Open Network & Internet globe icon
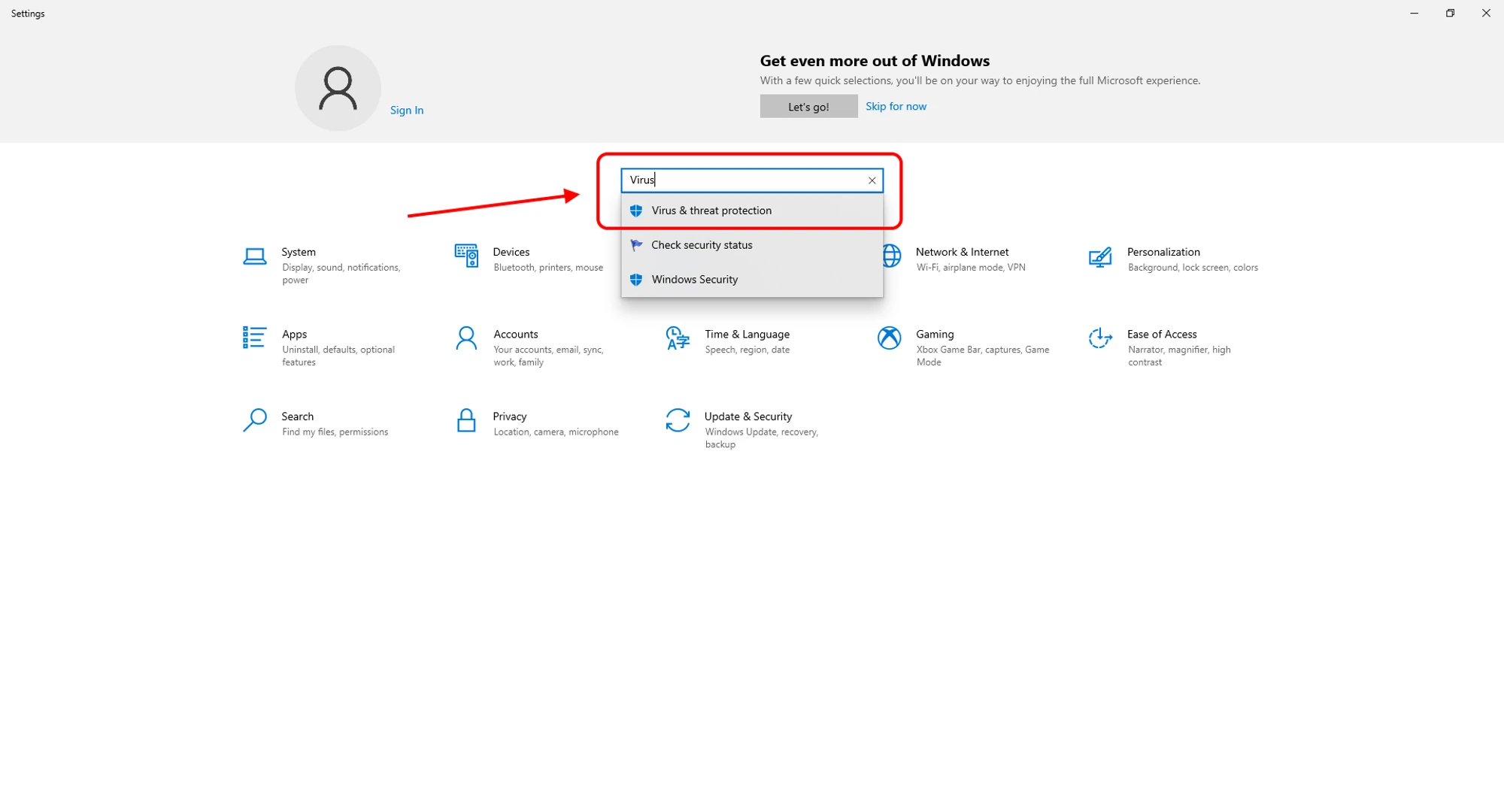The width and height of the screenshot is (1504, 812). tap(892, 256)
